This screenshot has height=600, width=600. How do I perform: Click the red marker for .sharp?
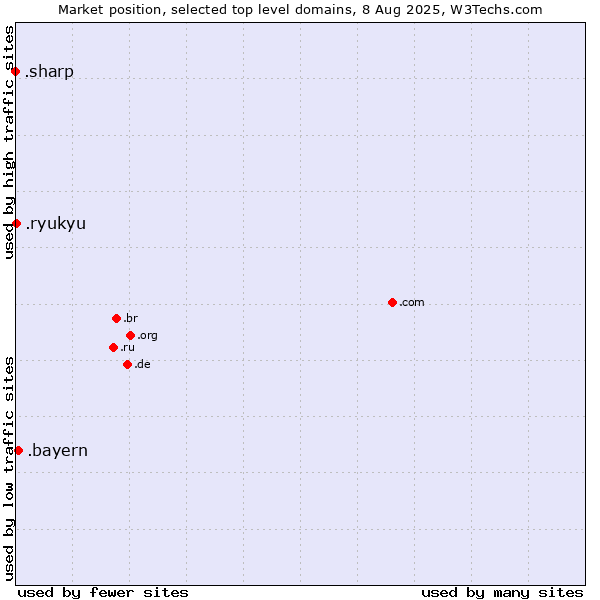pyautogui.click(x=16, y=72)
